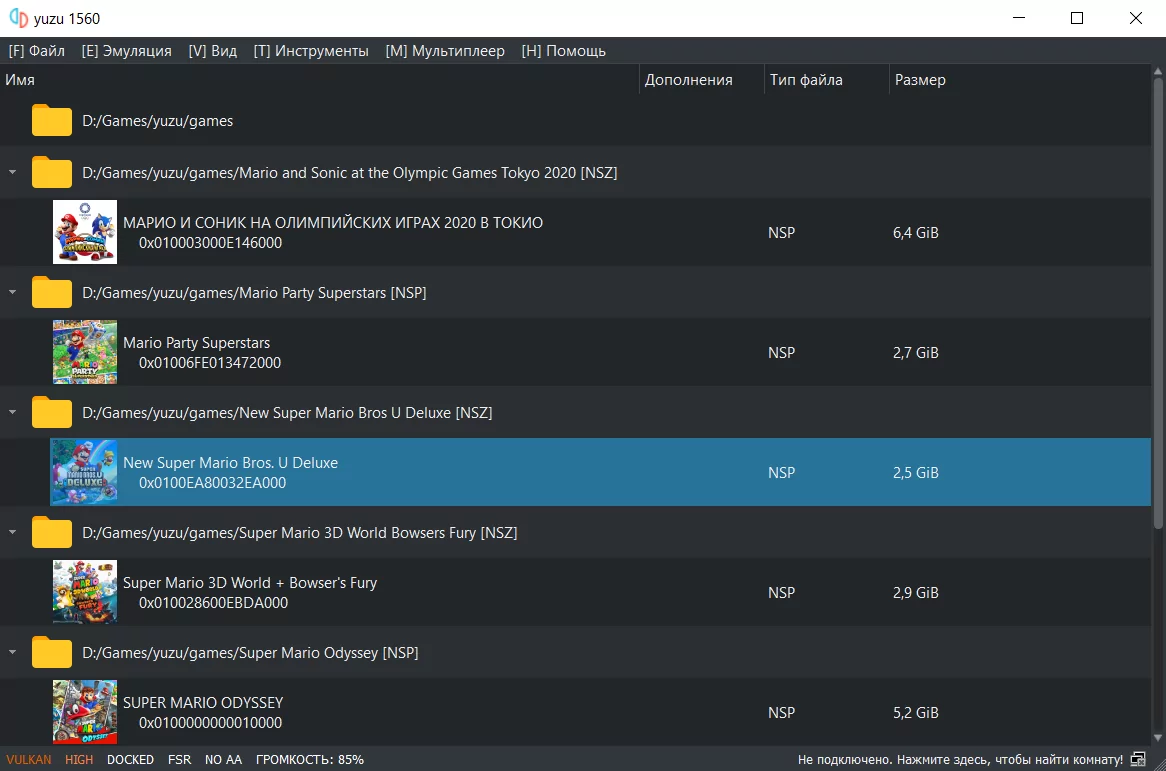Click the 2,7 GiB size cell
Screen dimensions: 1166x771
pos(915,352)
